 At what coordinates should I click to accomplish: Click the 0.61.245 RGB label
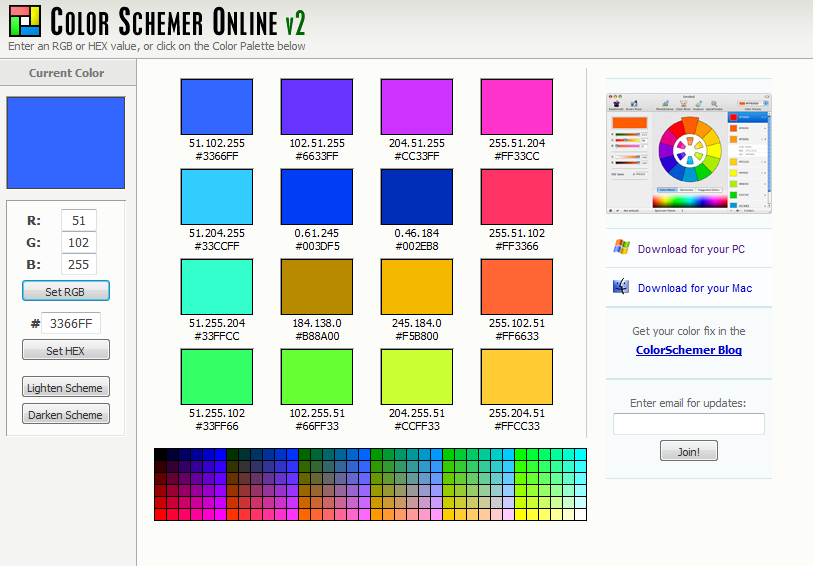tap(317, 233)
